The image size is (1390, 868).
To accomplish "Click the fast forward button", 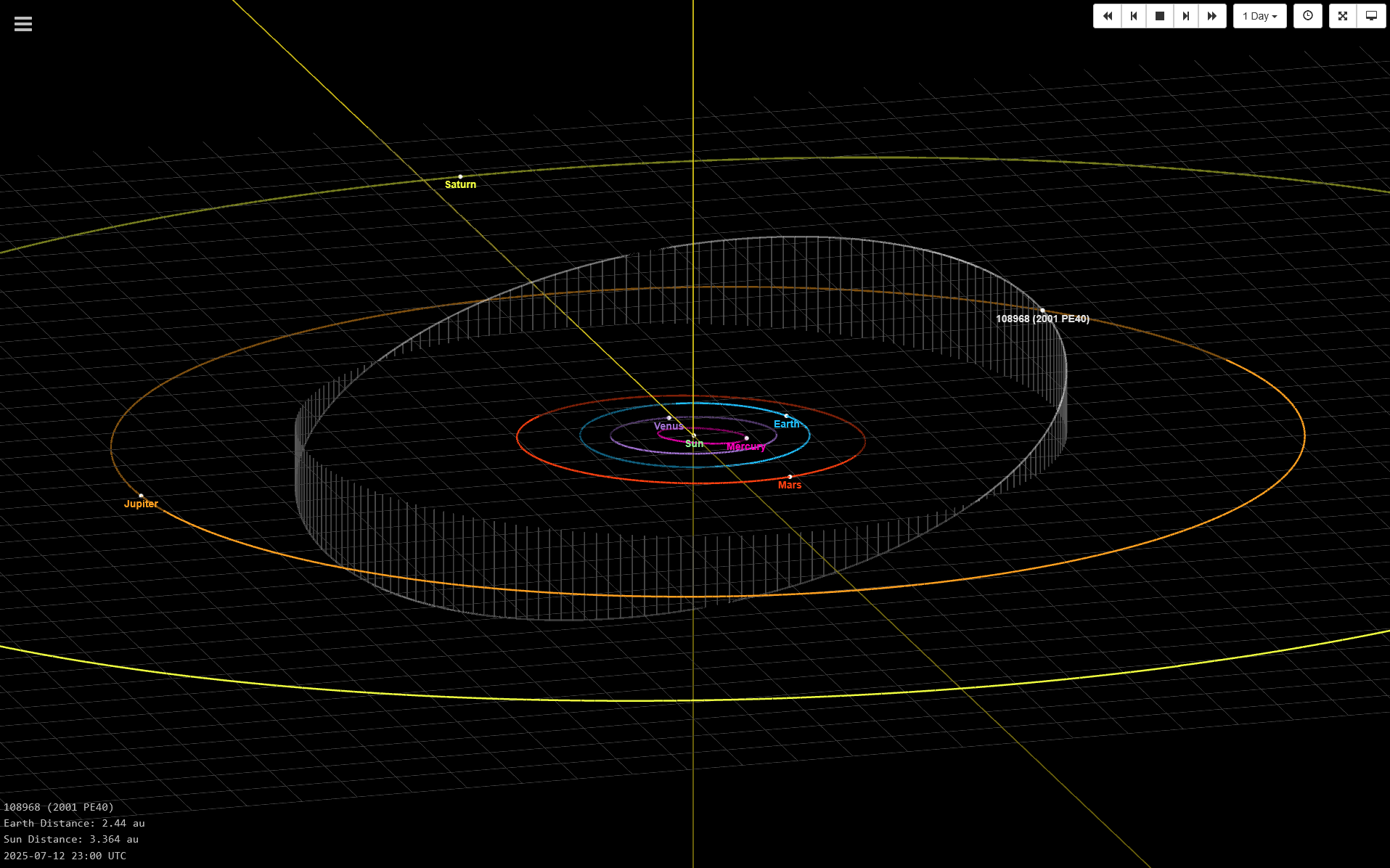I will click(1211, 16).
